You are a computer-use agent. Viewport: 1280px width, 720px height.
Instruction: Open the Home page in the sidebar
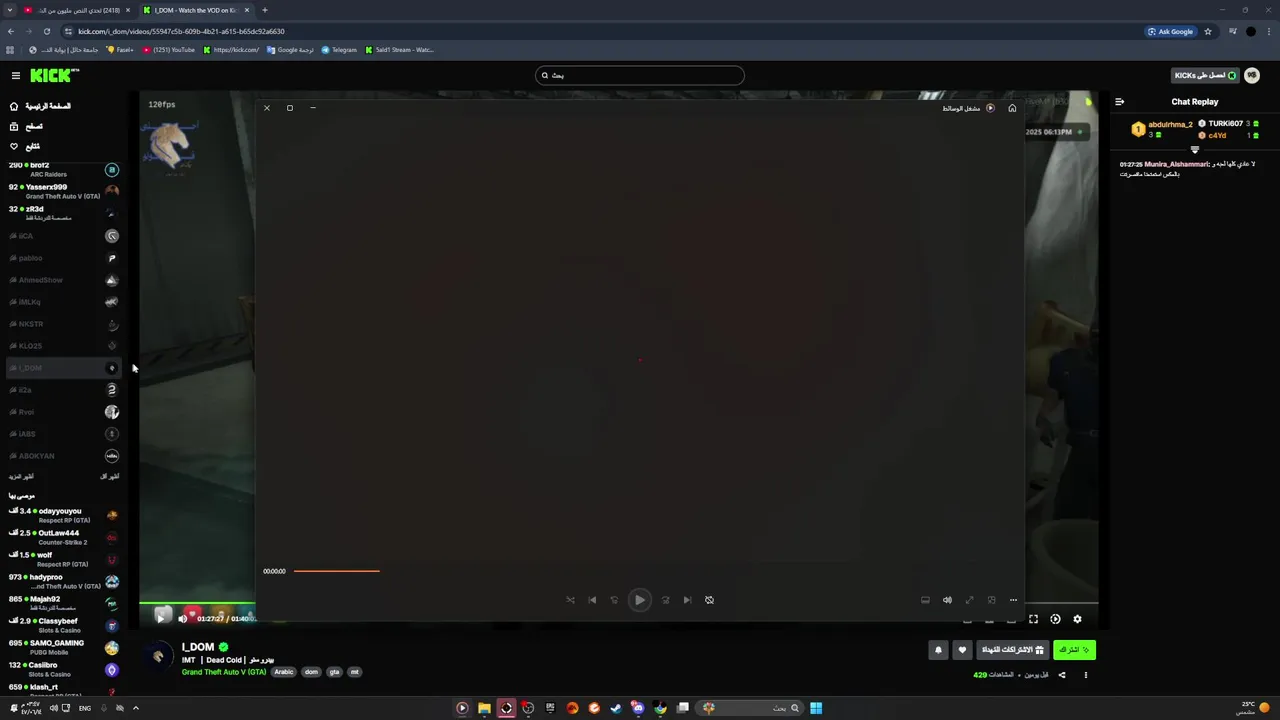pos(40,106)
